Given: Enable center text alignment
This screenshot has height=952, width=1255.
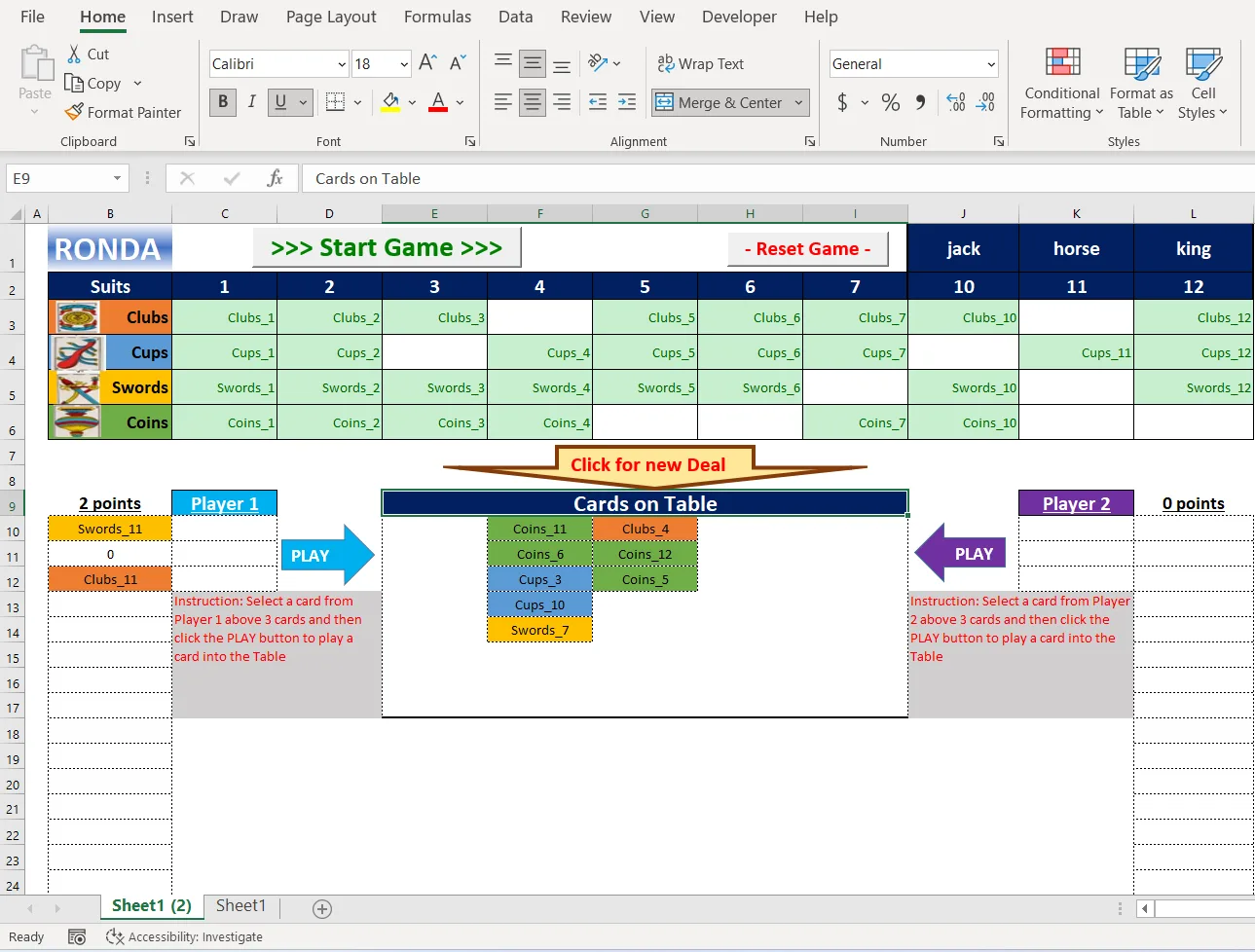Looking at the screenshot, I should (x=532, y=101).
